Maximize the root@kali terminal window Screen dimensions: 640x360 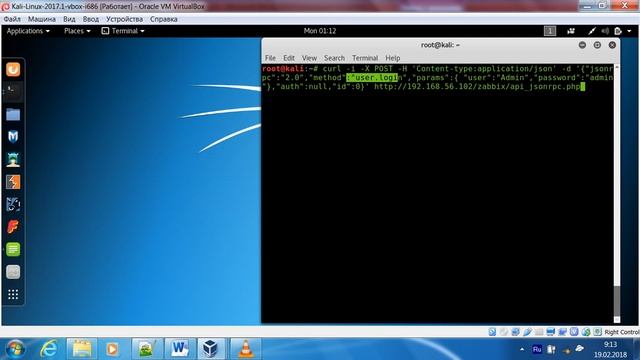[x=597, y=45]
